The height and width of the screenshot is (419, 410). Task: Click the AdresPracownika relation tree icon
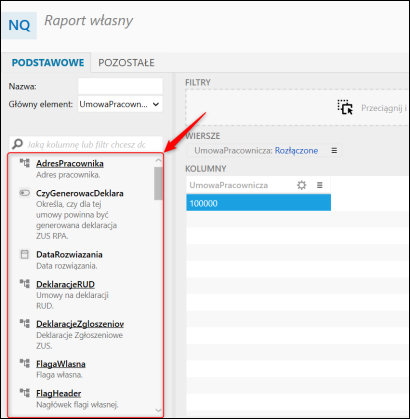coord(25,163)
